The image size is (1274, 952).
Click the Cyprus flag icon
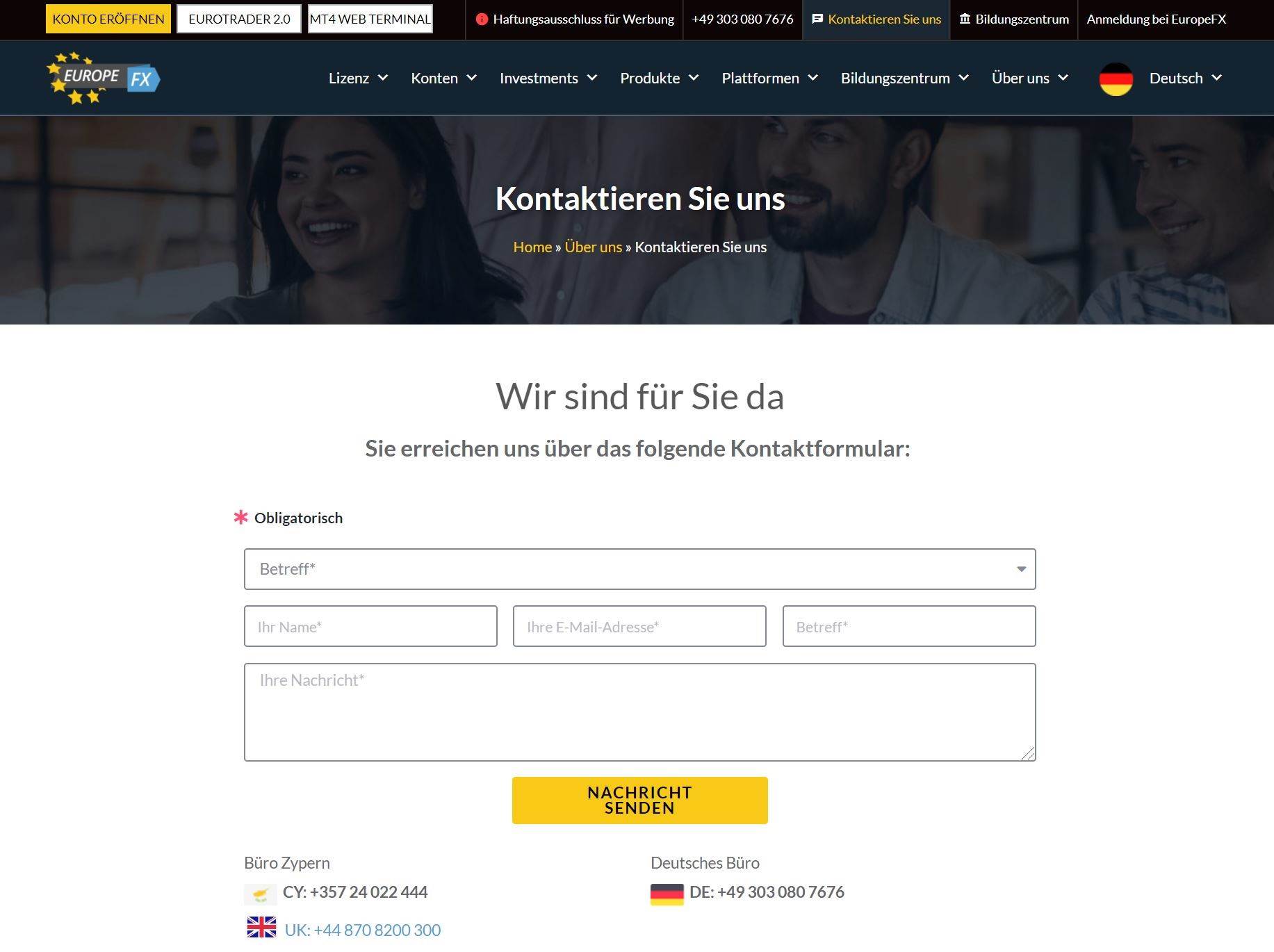tap(261, 894)
